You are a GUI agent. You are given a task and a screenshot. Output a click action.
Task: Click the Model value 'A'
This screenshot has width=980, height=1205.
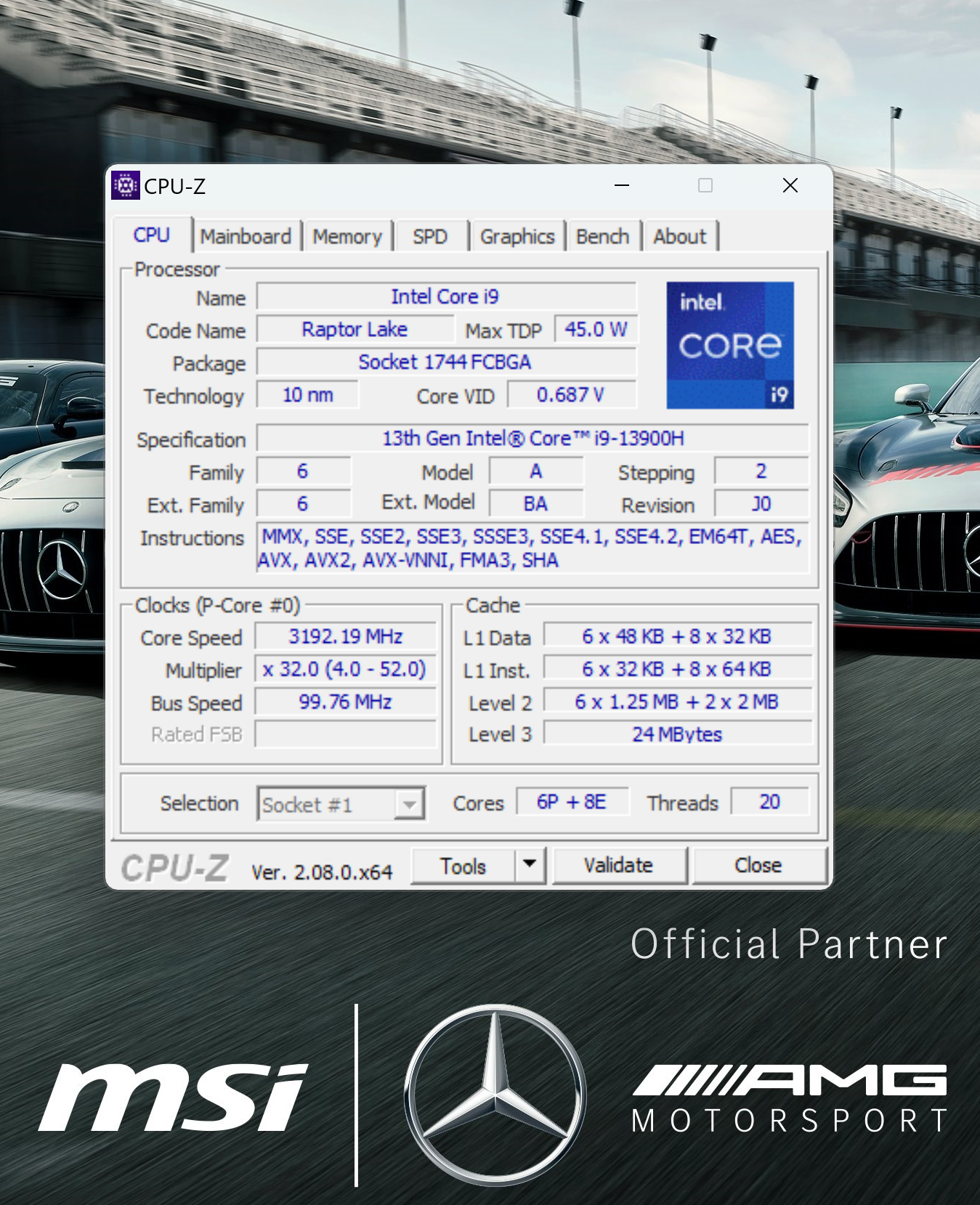point(536,471)
